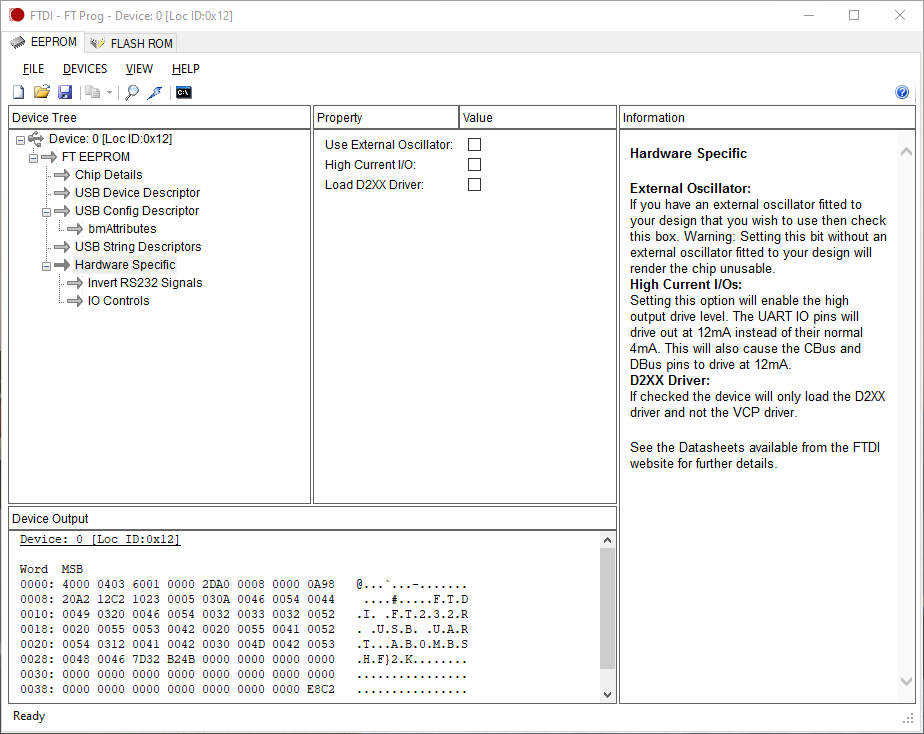Click the High Current I/O label
The height and width of the screenshot is (734, 924).
[370, 165]
